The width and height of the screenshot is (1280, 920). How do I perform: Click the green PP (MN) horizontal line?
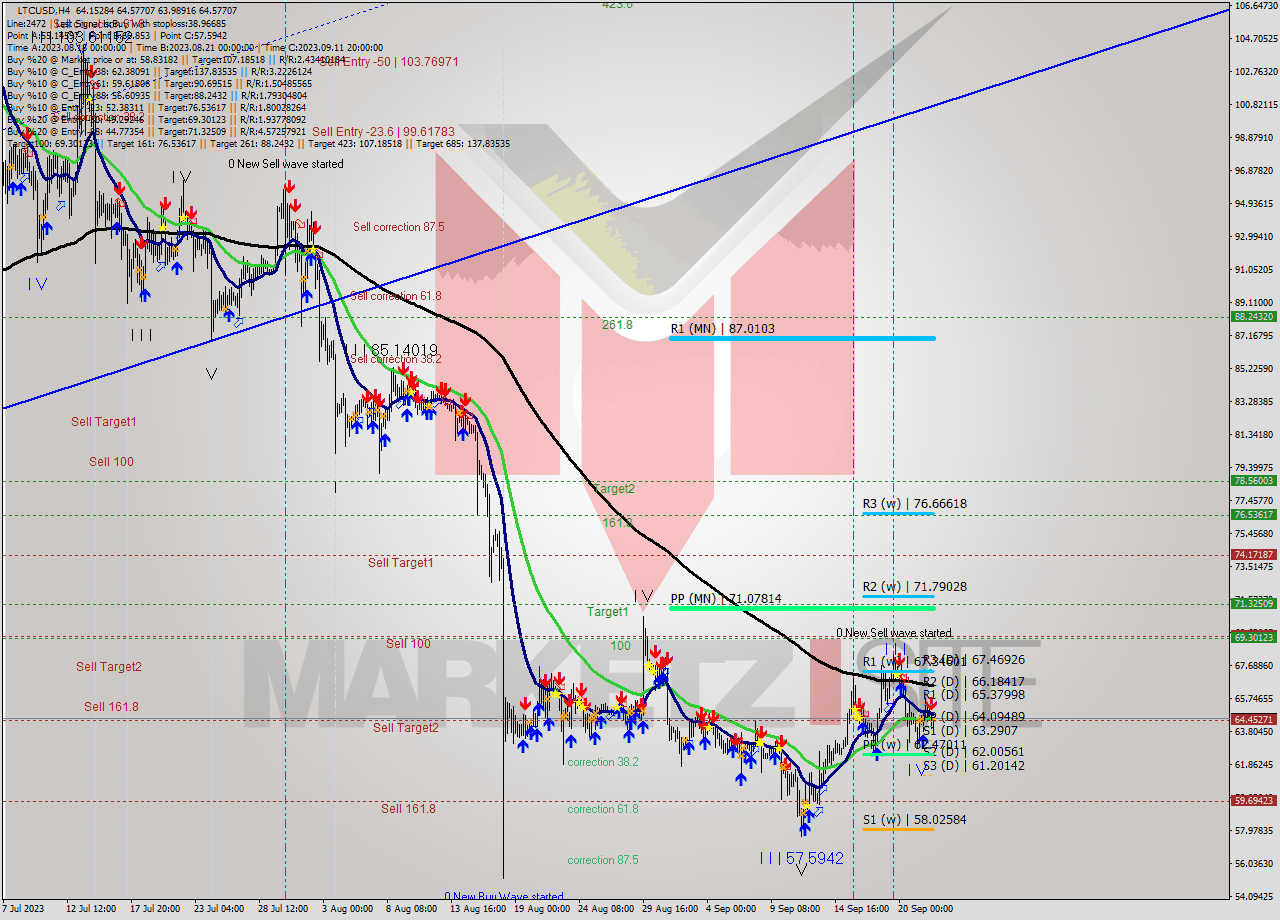click(x=802, y=608)
